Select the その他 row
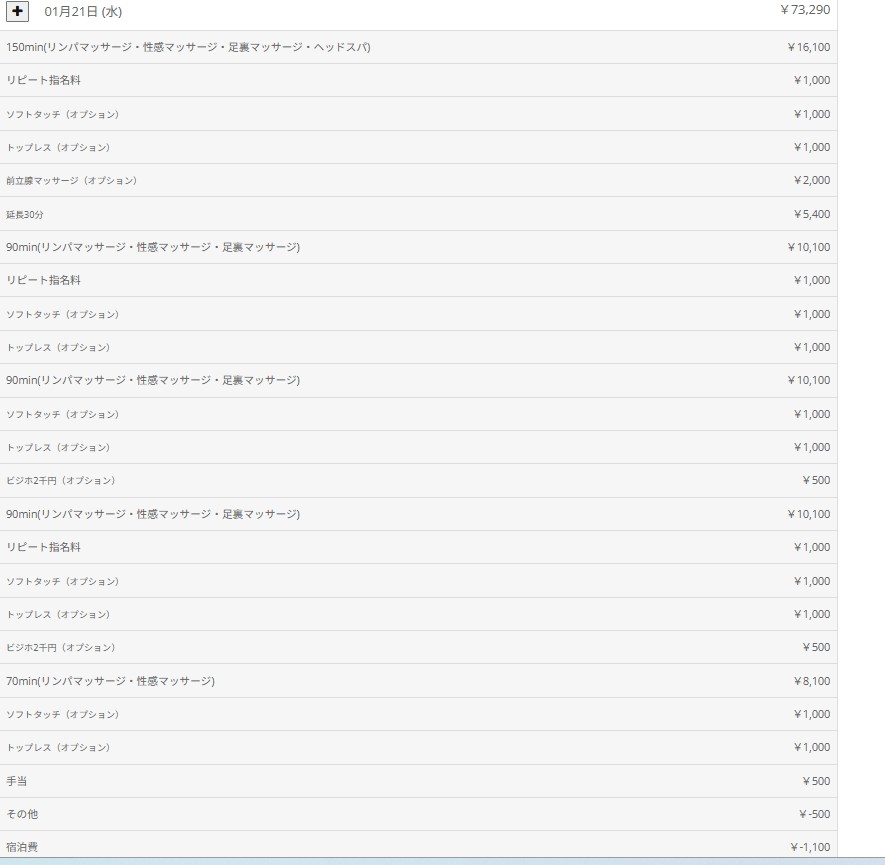Image resolution: width=885 pixels, height=865 pixels. [x=22, y=814]
